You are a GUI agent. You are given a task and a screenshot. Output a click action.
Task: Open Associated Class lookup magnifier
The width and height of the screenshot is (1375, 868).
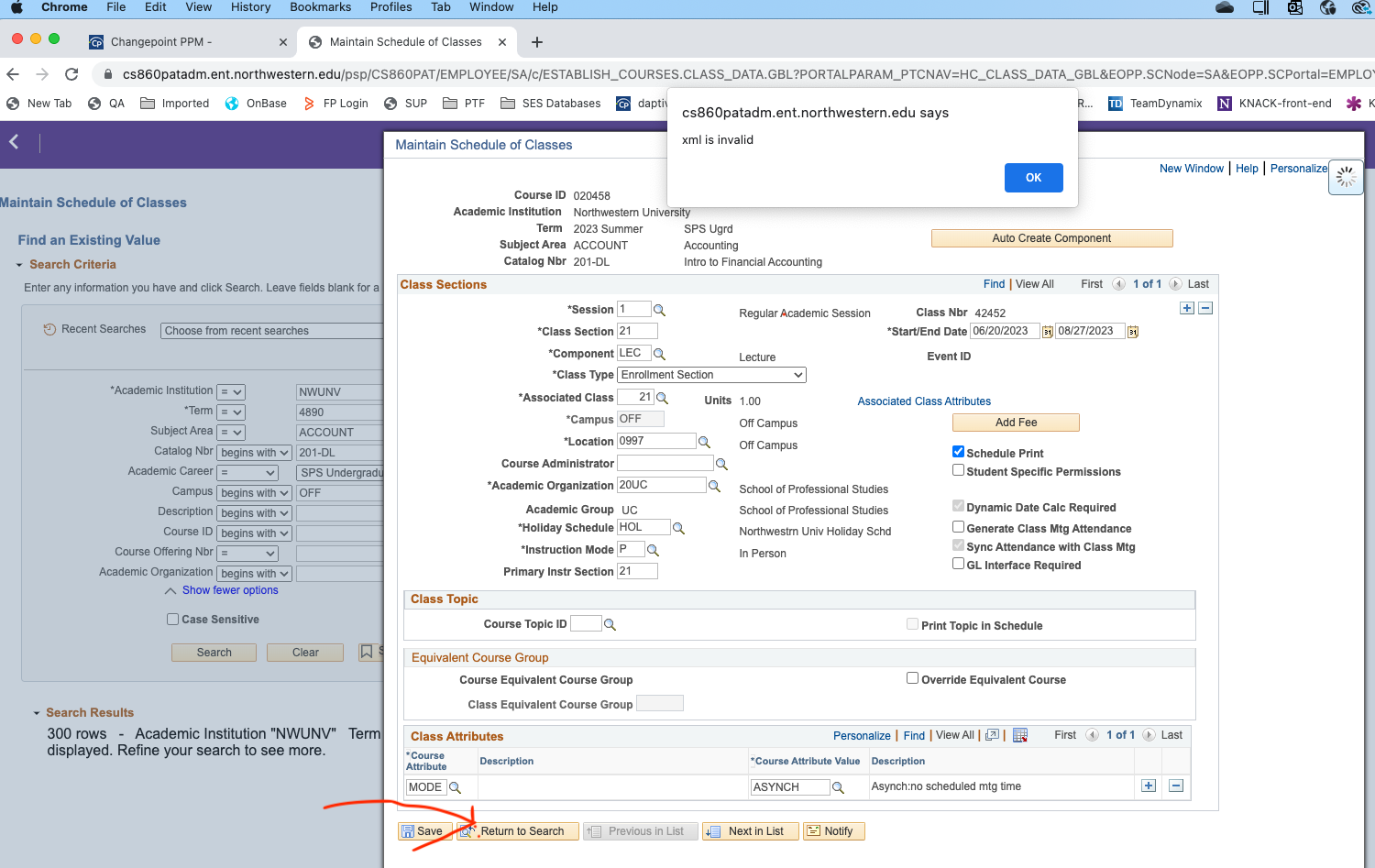[662, 398]
